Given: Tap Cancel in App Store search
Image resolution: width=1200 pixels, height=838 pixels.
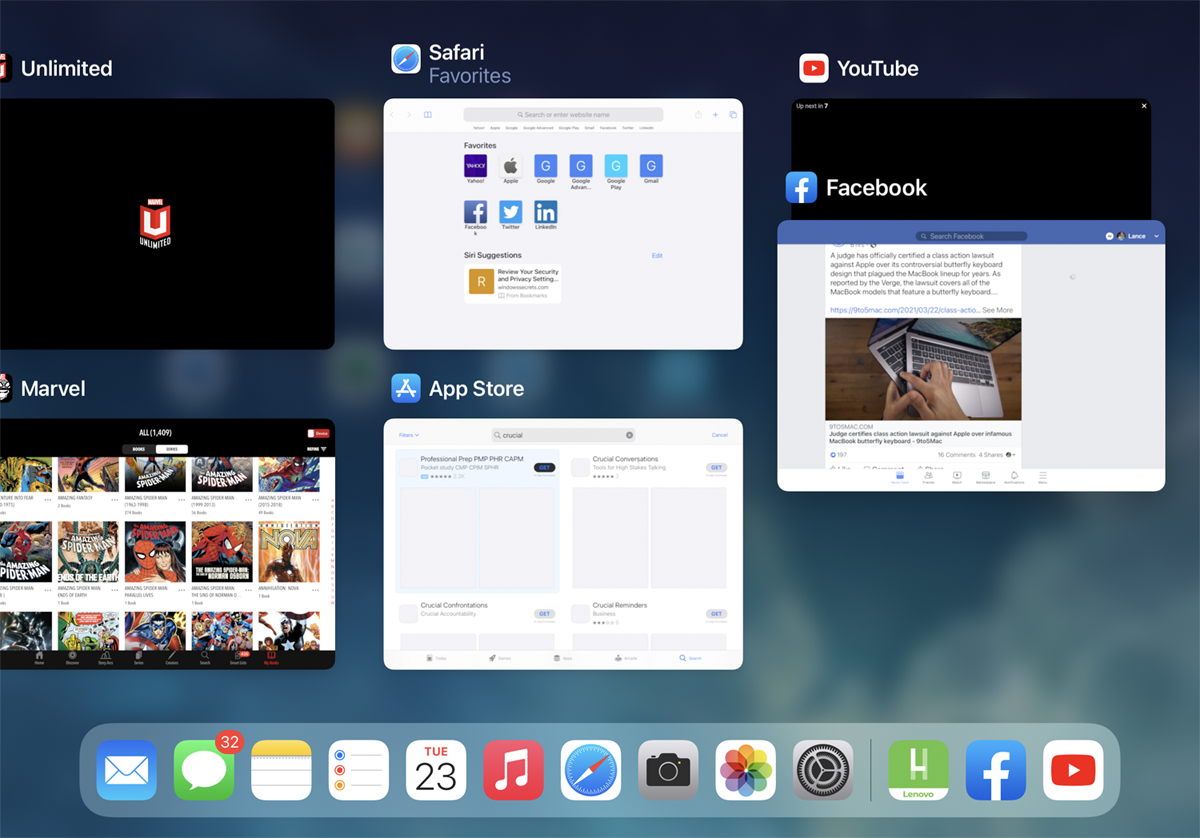Looking at the screenshot, I should point(720,435).
